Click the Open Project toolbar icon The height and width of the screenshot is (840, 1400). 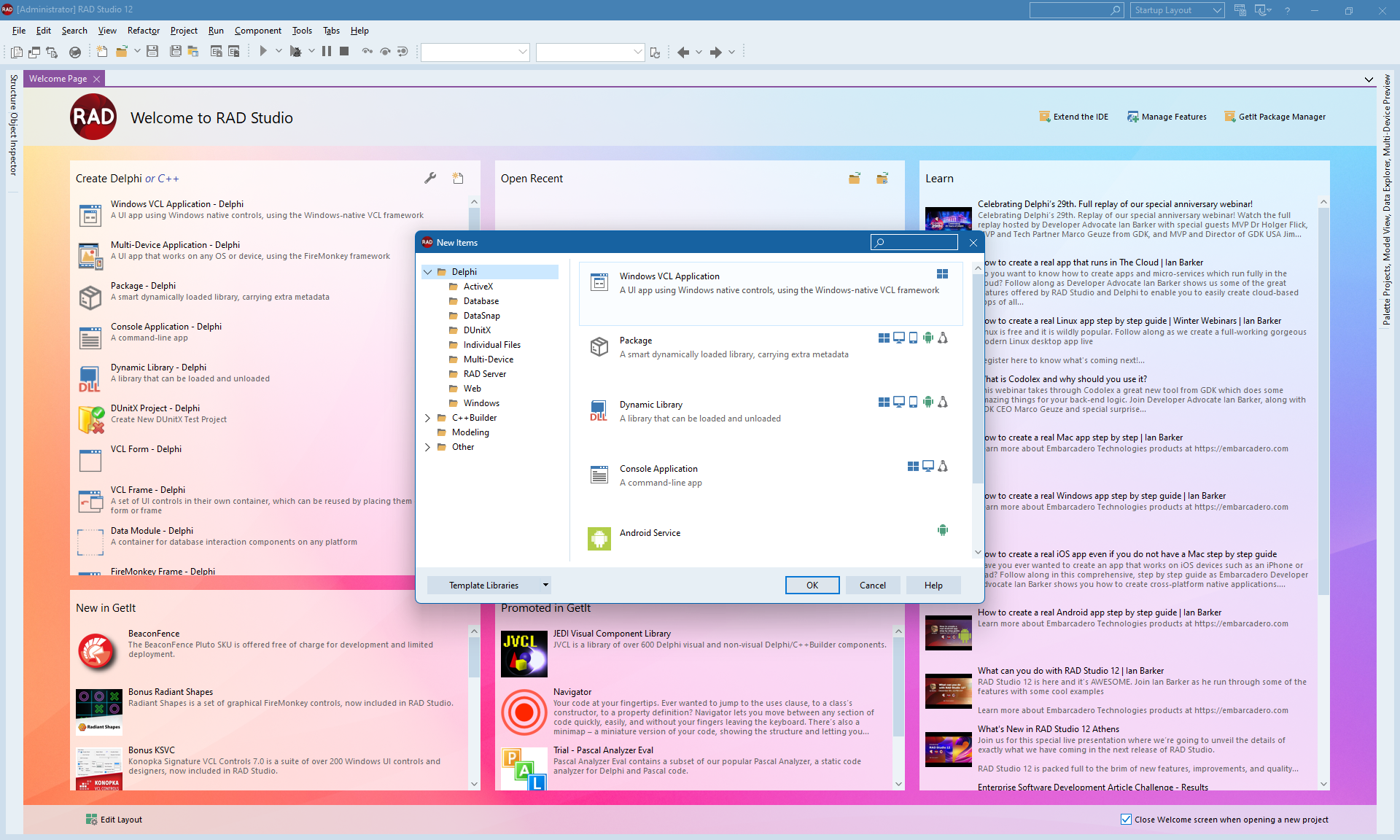pyautogui.click(x=193, y=52)
